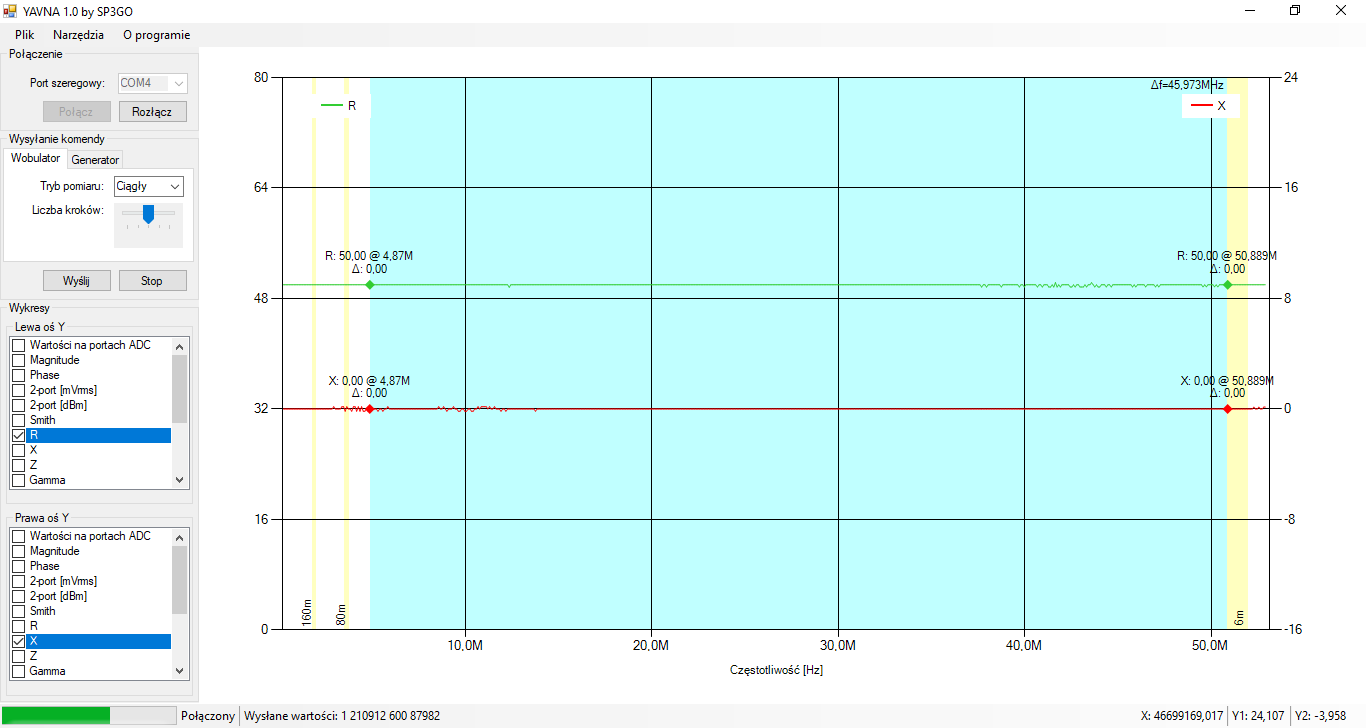
Task: Click scroll up arrow in Prawa oś Y list
Action: pos(180,537)
